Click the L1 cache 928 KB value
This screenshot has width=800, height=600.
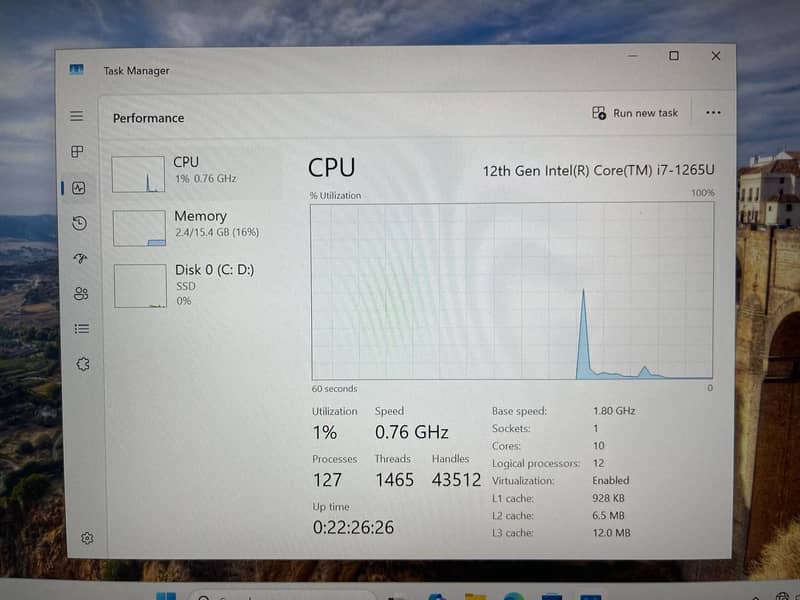click(608, 498)
